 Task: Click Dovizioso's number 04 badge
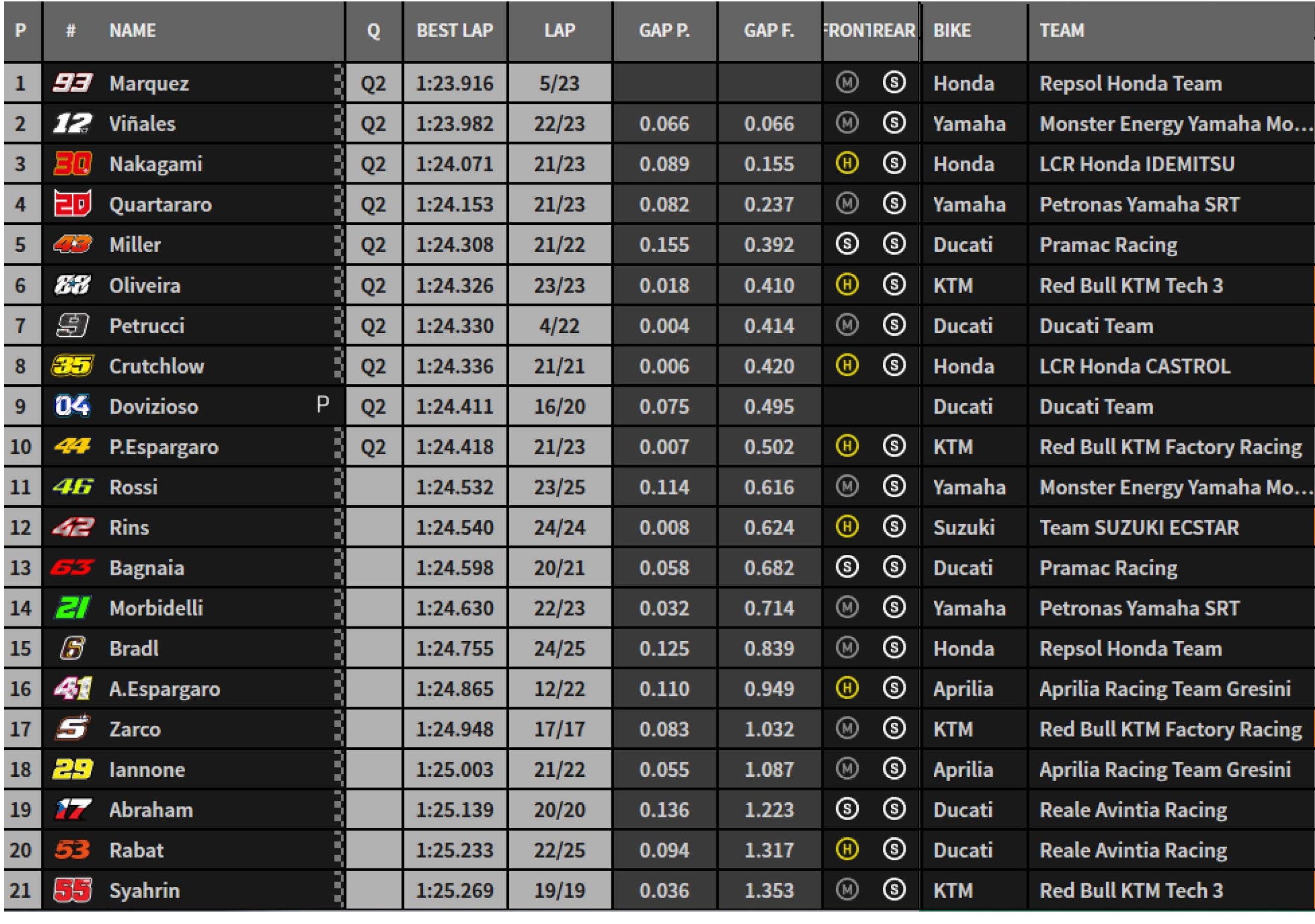coord(72,407)
